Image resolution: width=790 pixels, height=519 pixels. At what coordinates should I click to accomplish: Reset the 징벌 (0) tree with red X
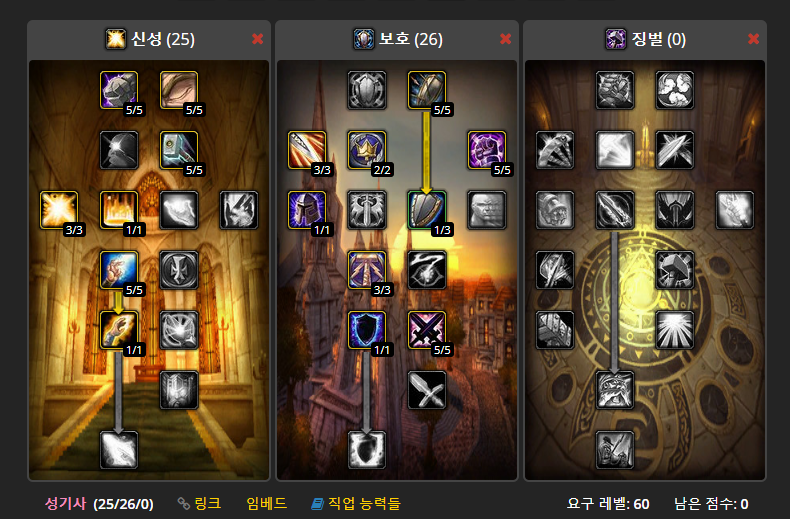click(x=753, y=39)
